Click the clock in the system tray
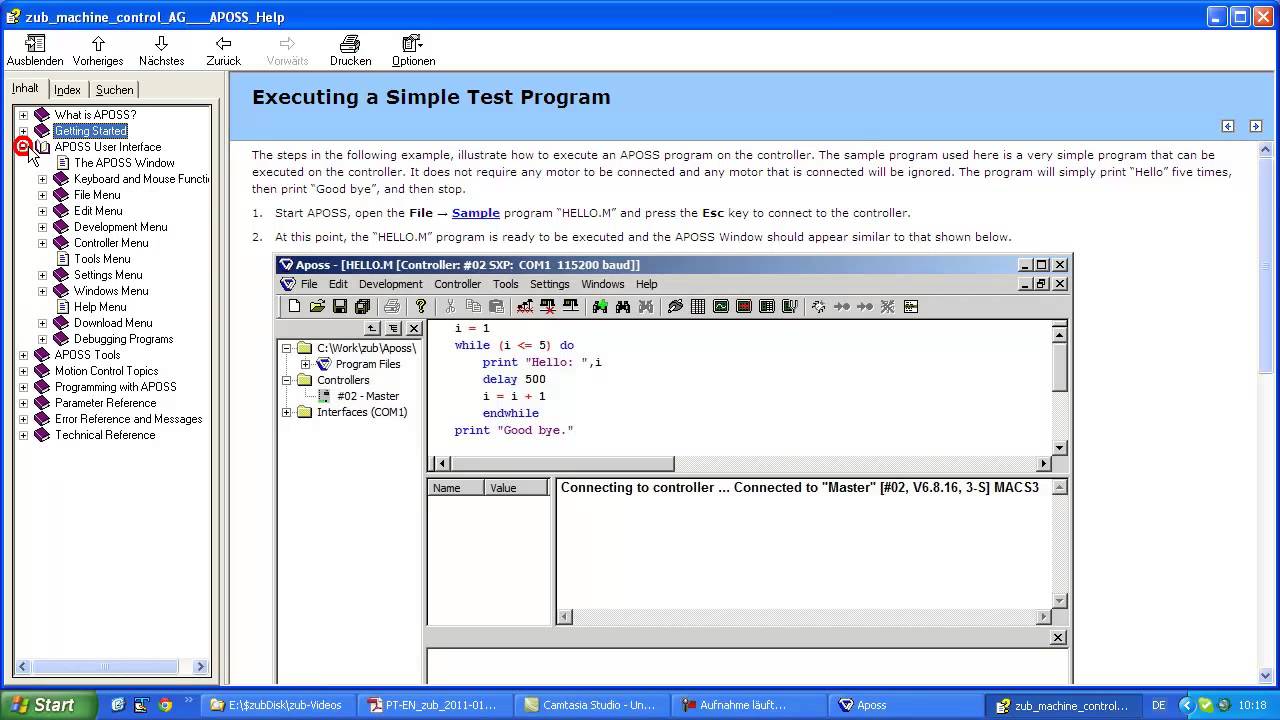Viewport: 1280px width, 720px height. coord(1251,705)
